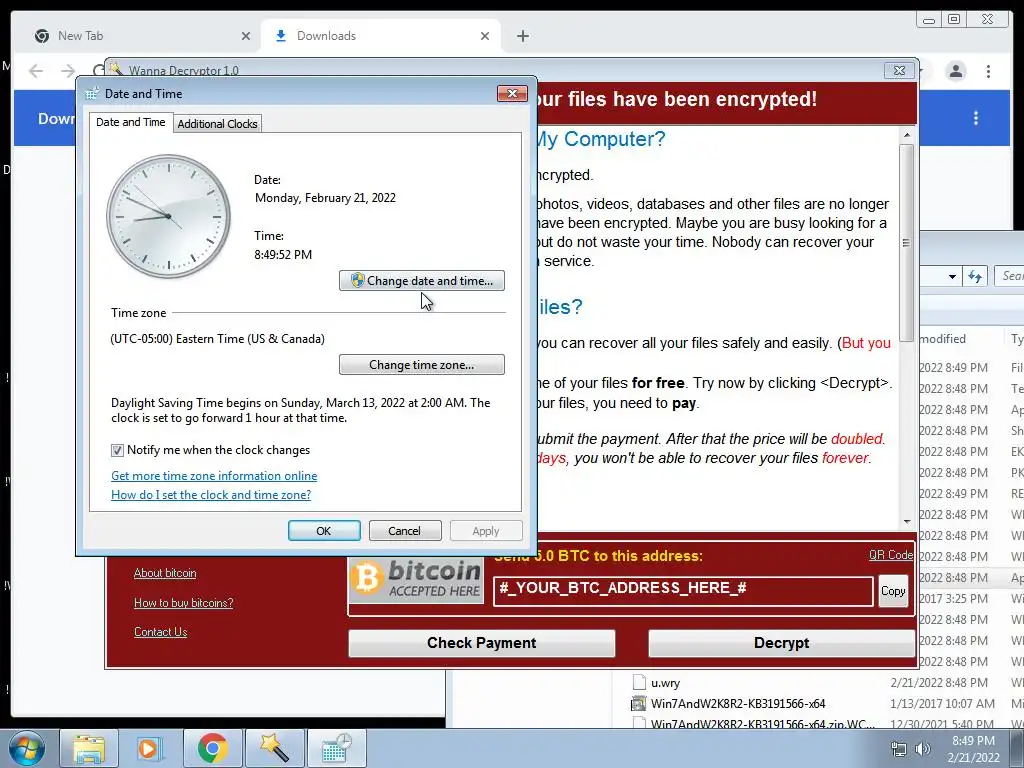Click the KB3191566-x64 installer file icon
1024x768 pixels.
[638, 703]
